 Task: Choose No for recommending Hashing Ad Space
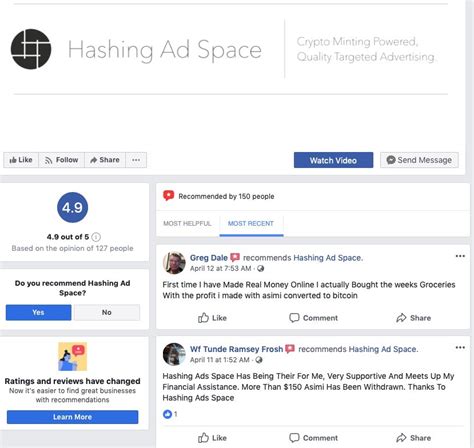(107, 312)
